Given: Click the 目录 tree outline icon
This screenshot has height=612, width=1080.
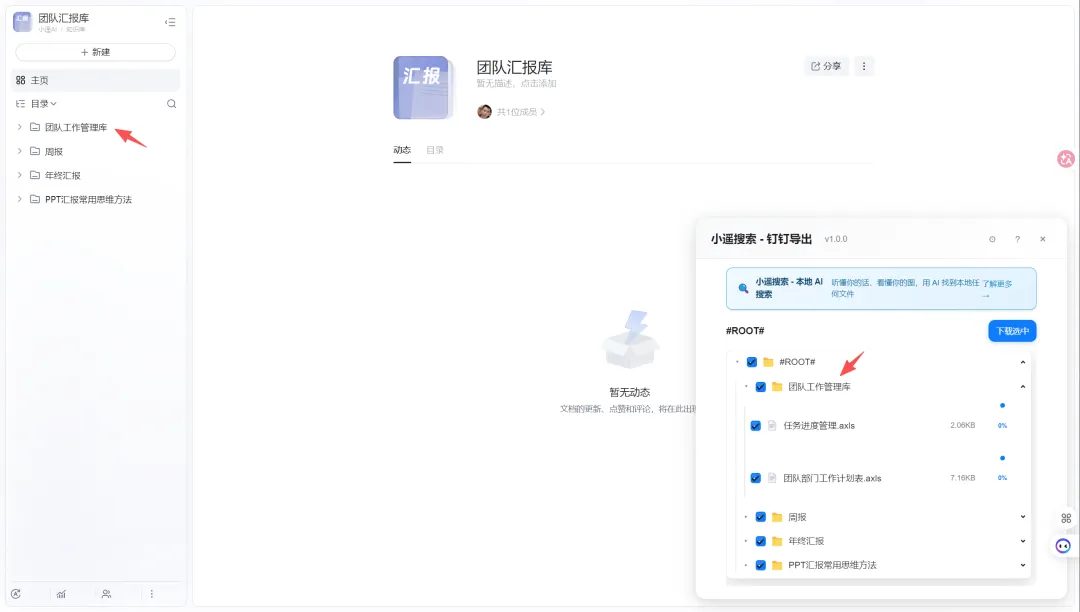Looking at the screenshot, I should point(21,104).
